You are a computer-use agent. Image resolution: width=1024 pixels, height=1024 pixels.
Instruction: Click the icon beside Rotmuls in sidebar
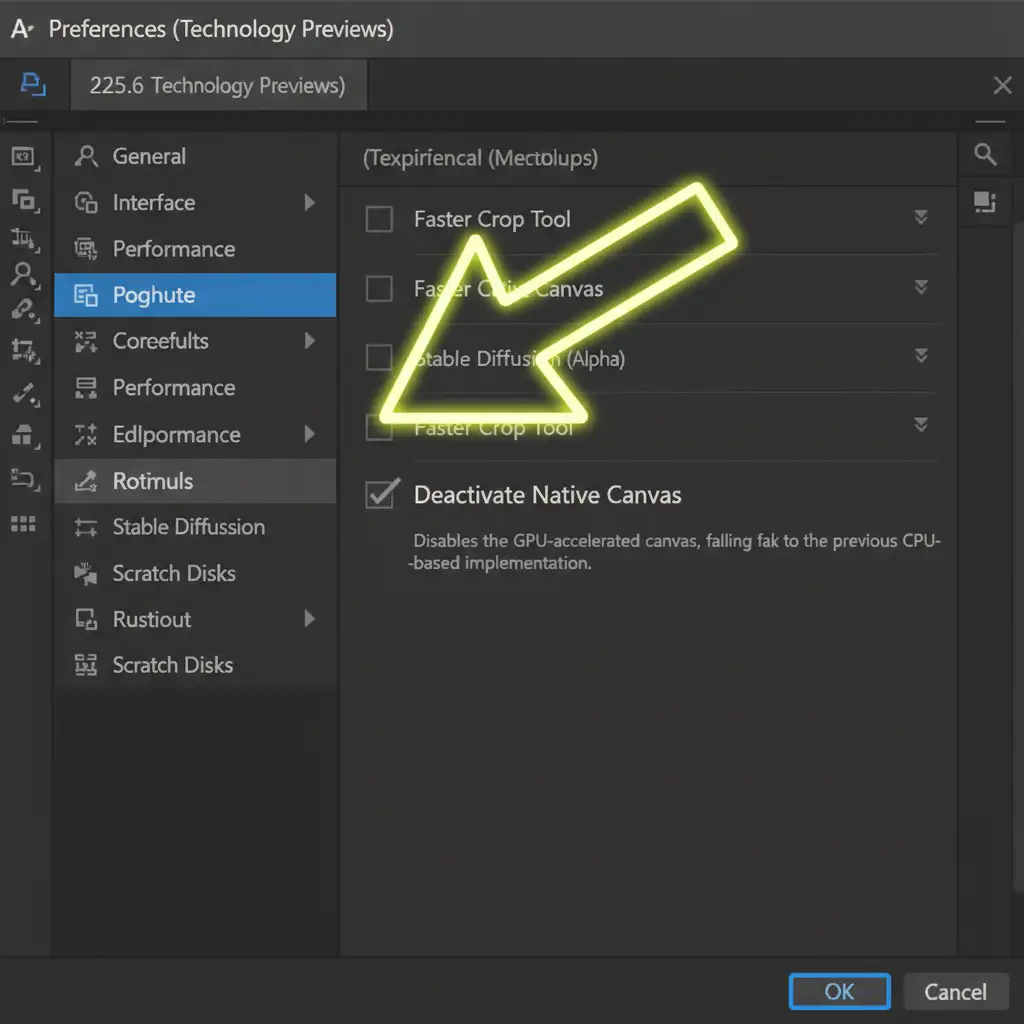point(87,481)
